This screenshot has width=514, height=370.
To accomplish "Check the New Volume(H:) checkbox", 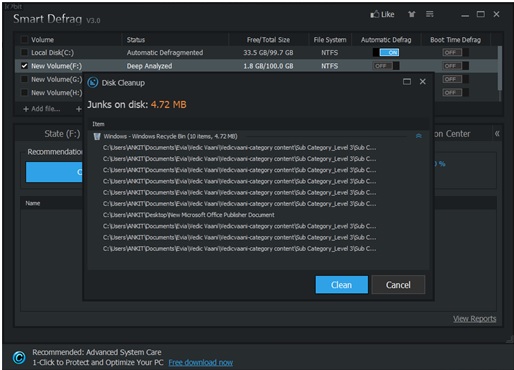I will pyautogui.click(x=24, y=92).
